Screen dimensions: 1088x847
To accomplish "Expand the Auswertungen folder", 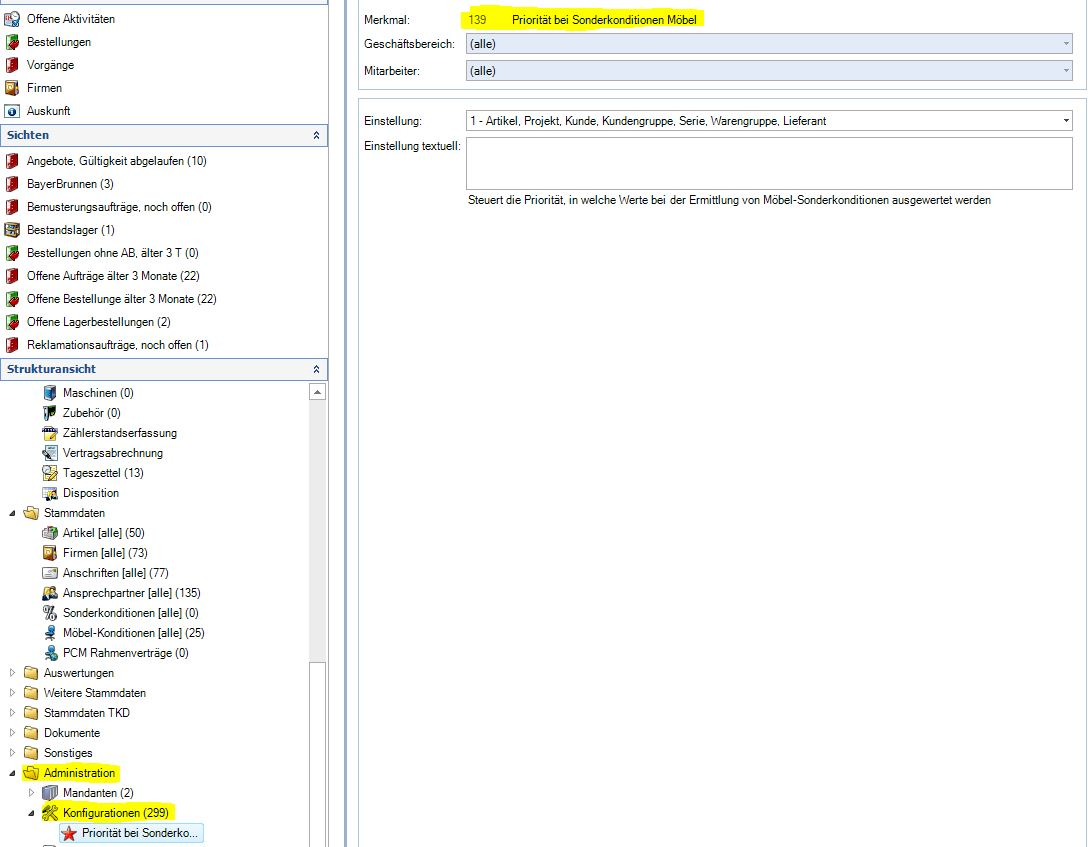I will 13,673.
